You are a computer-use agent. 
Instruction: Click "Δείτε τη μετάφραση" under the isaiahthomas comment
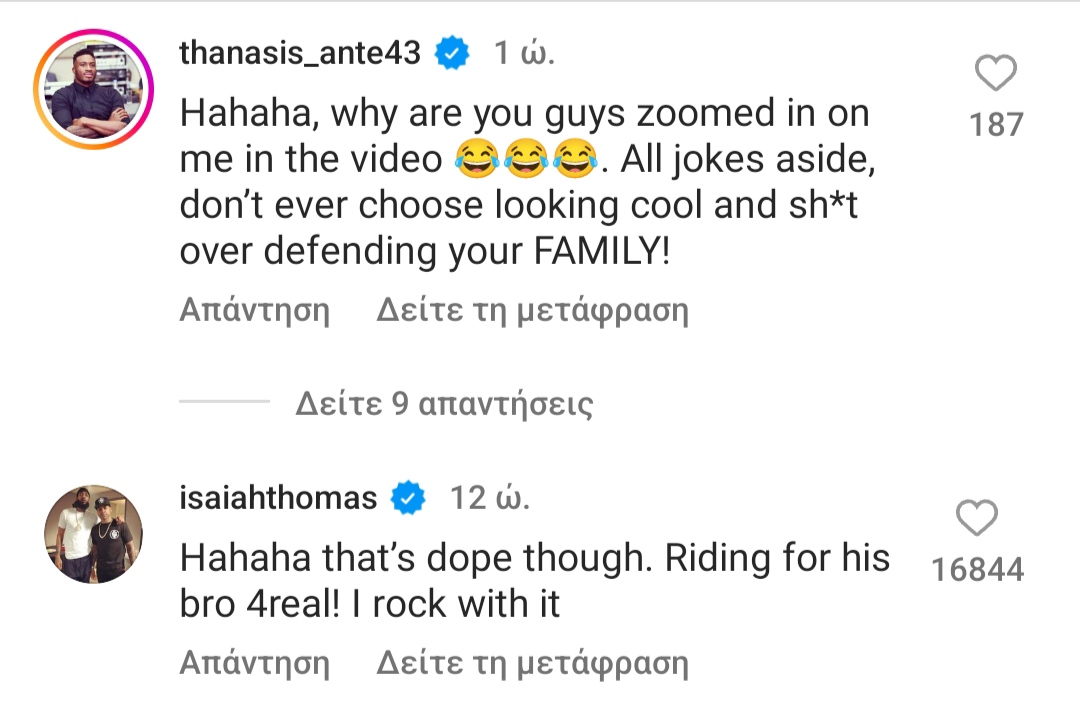pos(532,662)
